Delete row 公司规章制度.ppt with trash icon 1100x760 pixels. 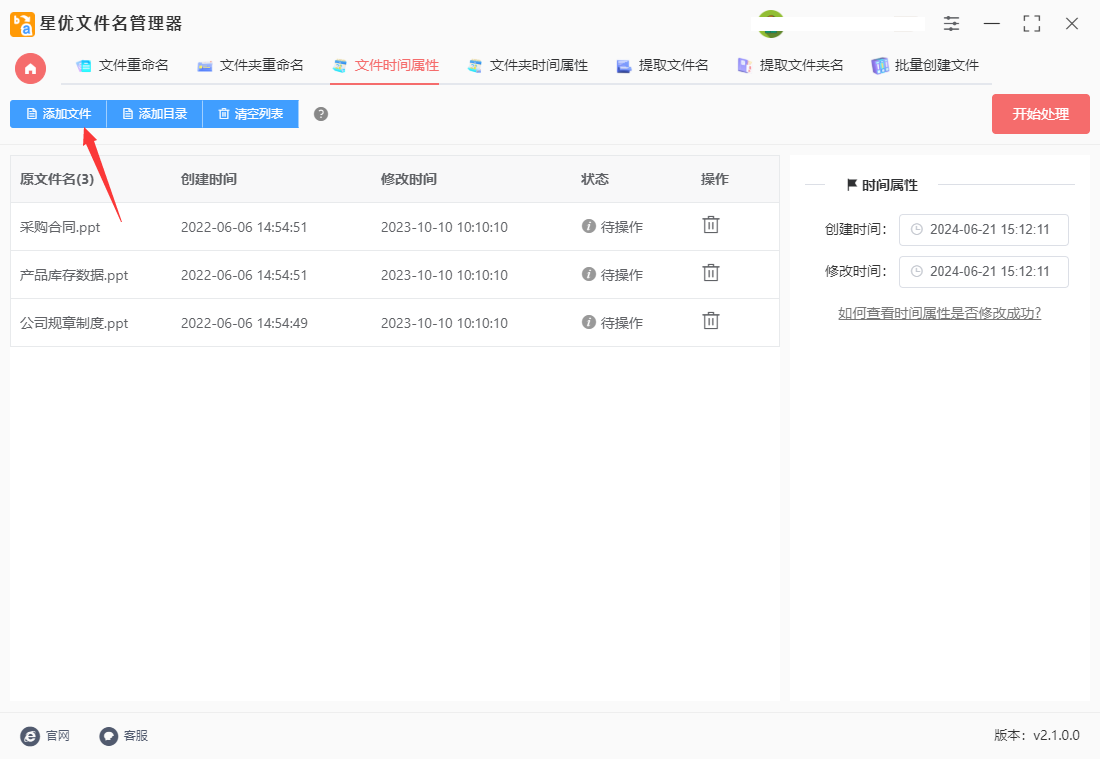pos(711,321)
